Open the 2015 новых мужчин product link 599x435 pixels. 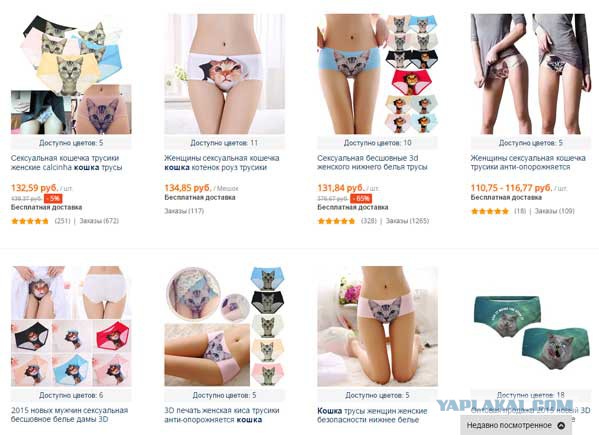[69, 415]
